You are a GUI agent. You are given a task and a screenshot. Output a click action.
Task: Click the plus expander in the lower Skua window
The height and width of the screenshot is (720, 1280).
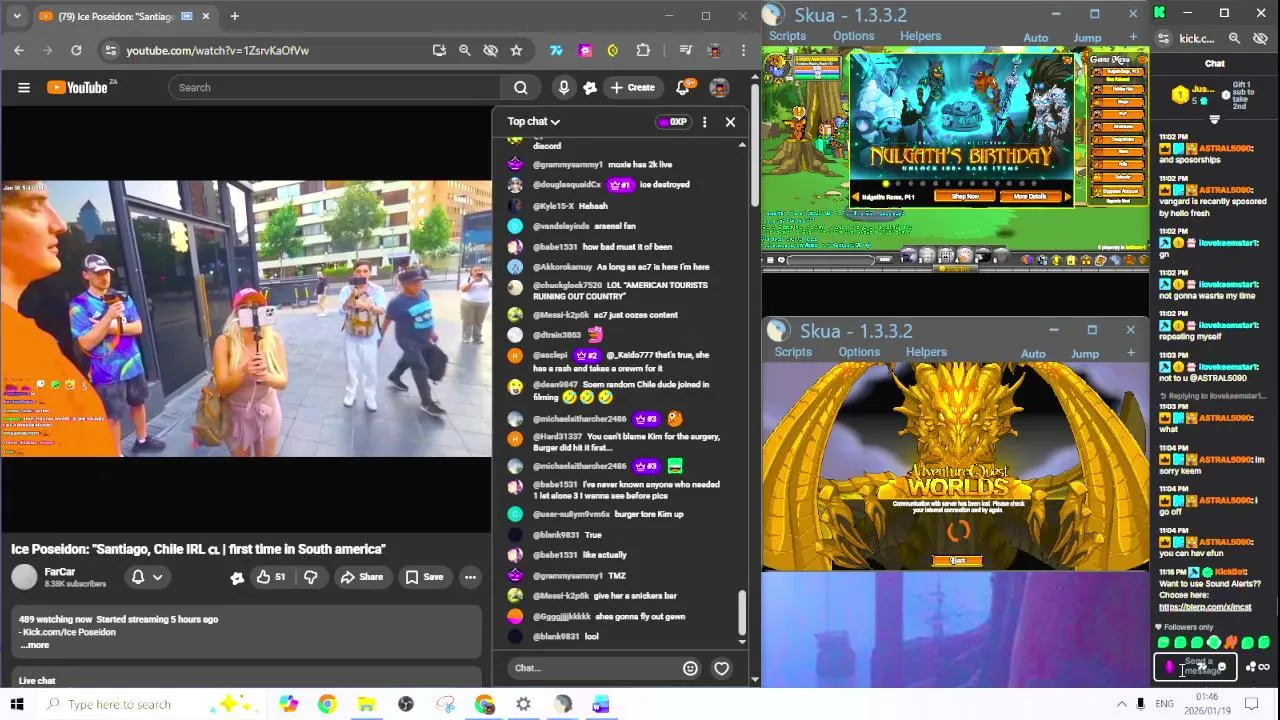(x=1131, y=353)
